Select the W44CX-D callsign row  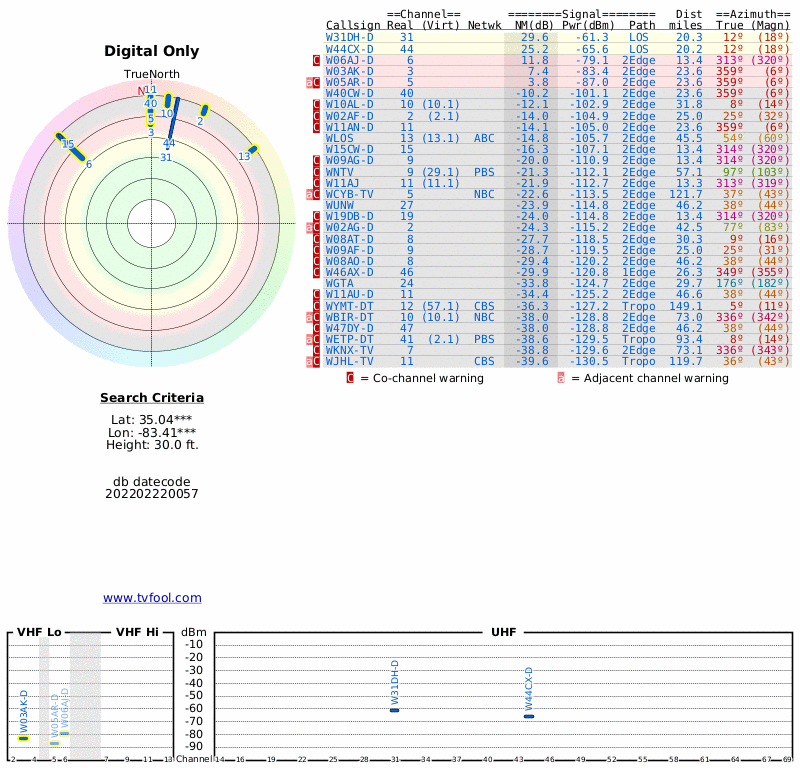(350, 49)
